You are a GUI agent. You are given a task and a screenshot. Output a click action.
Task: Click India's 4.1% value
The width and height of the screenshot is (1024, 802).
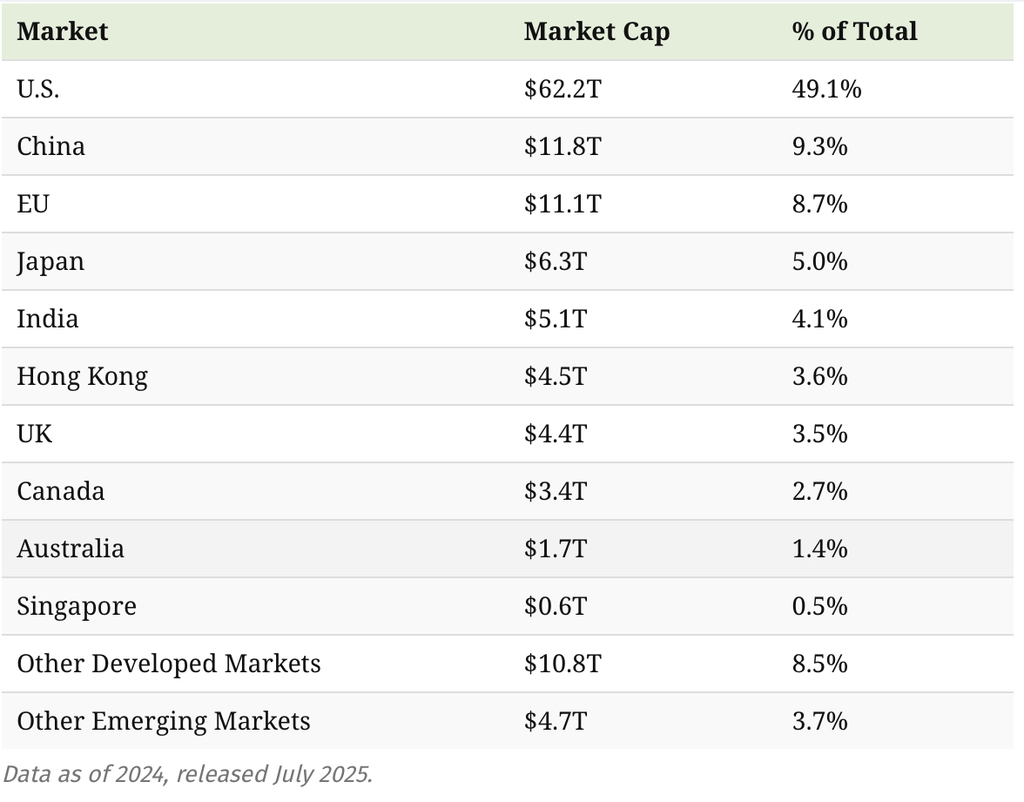(x=819, y=319)
